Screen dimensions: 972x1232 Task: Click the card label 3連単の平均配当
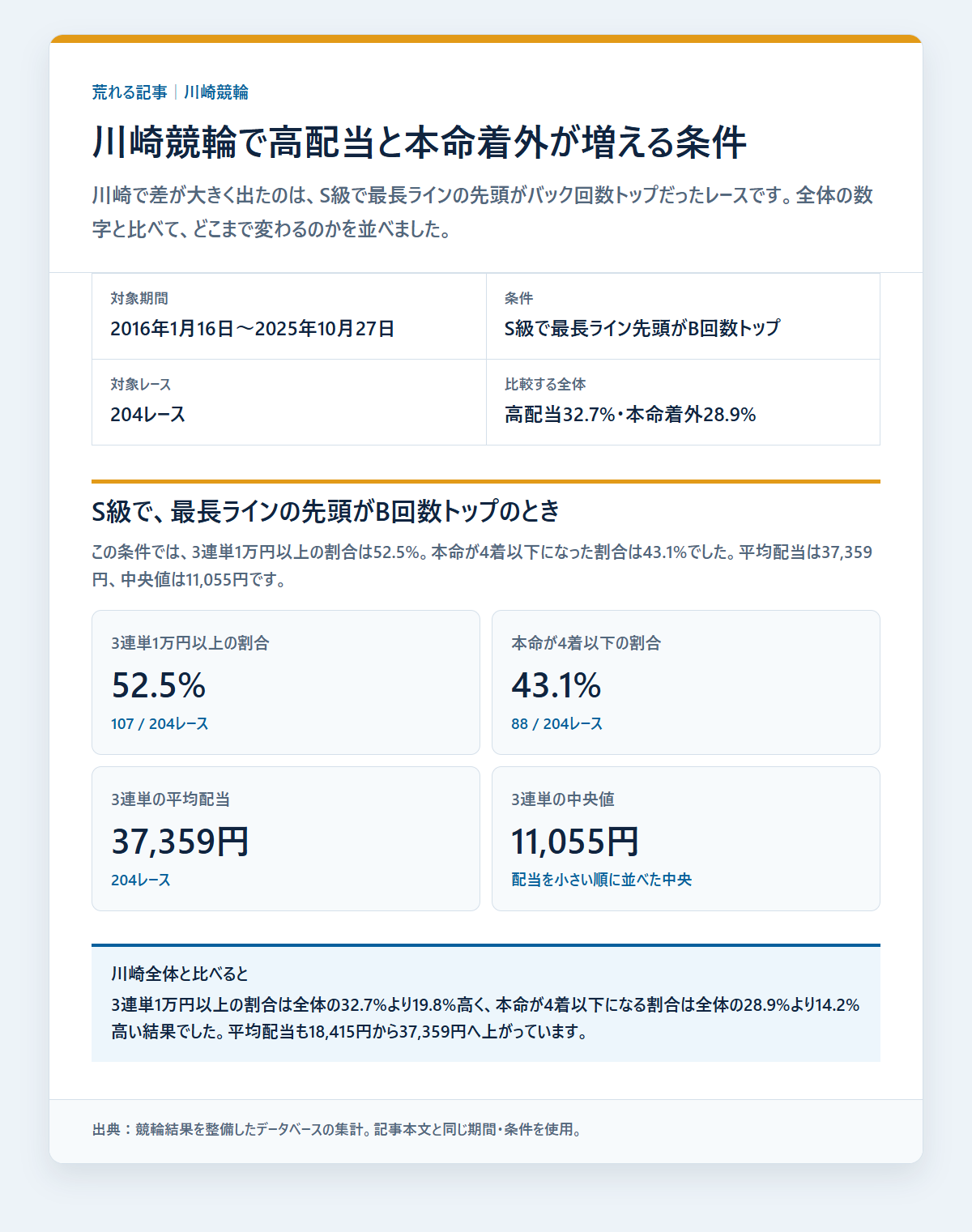coord(171,799)
